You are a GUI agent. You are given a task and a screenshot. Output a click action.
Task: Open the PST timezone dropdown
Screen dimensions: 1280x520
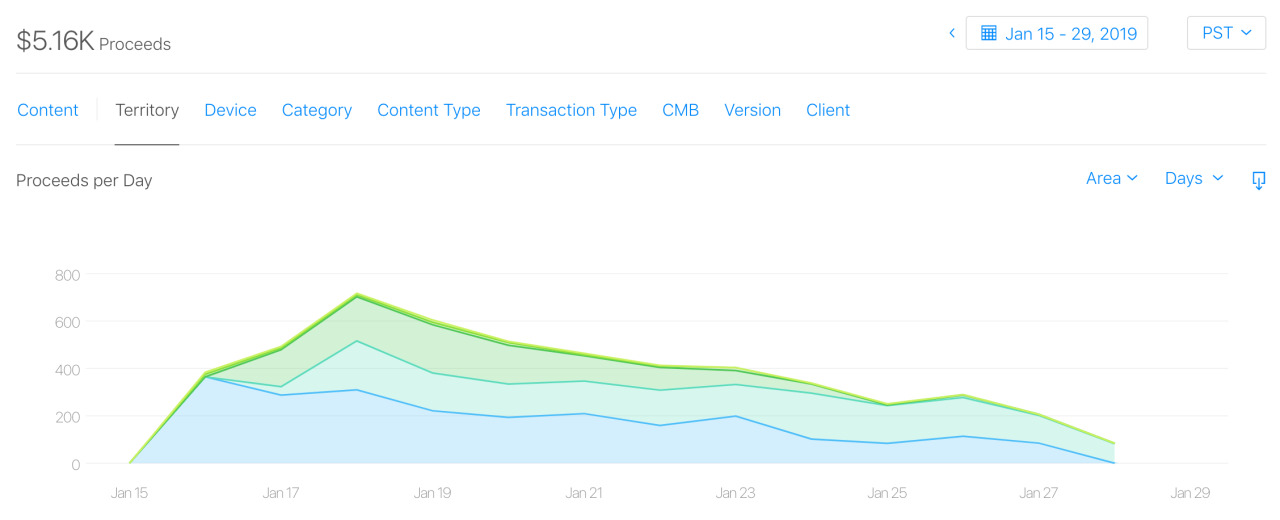1226,33
